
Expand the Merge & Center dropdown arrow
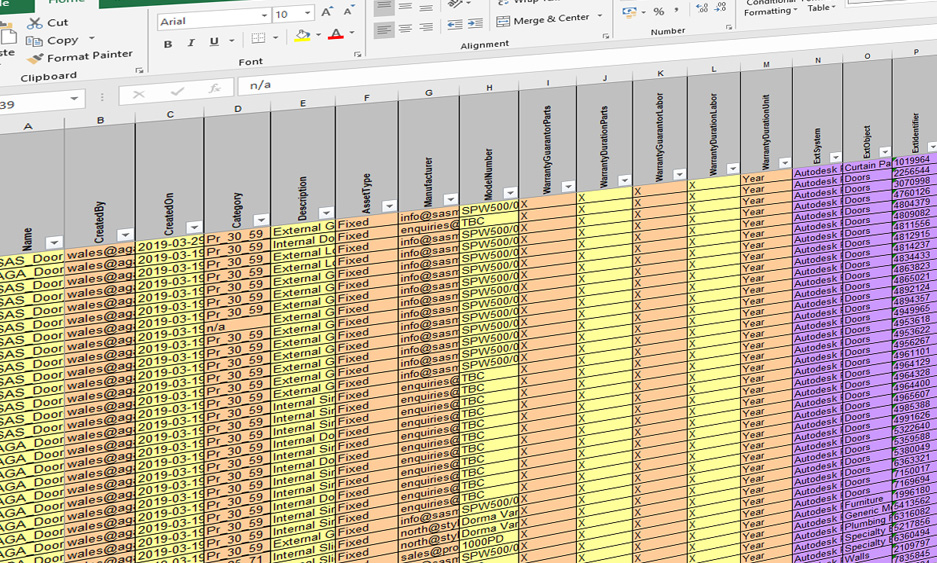pyautogui.click(x=599, y=16)
